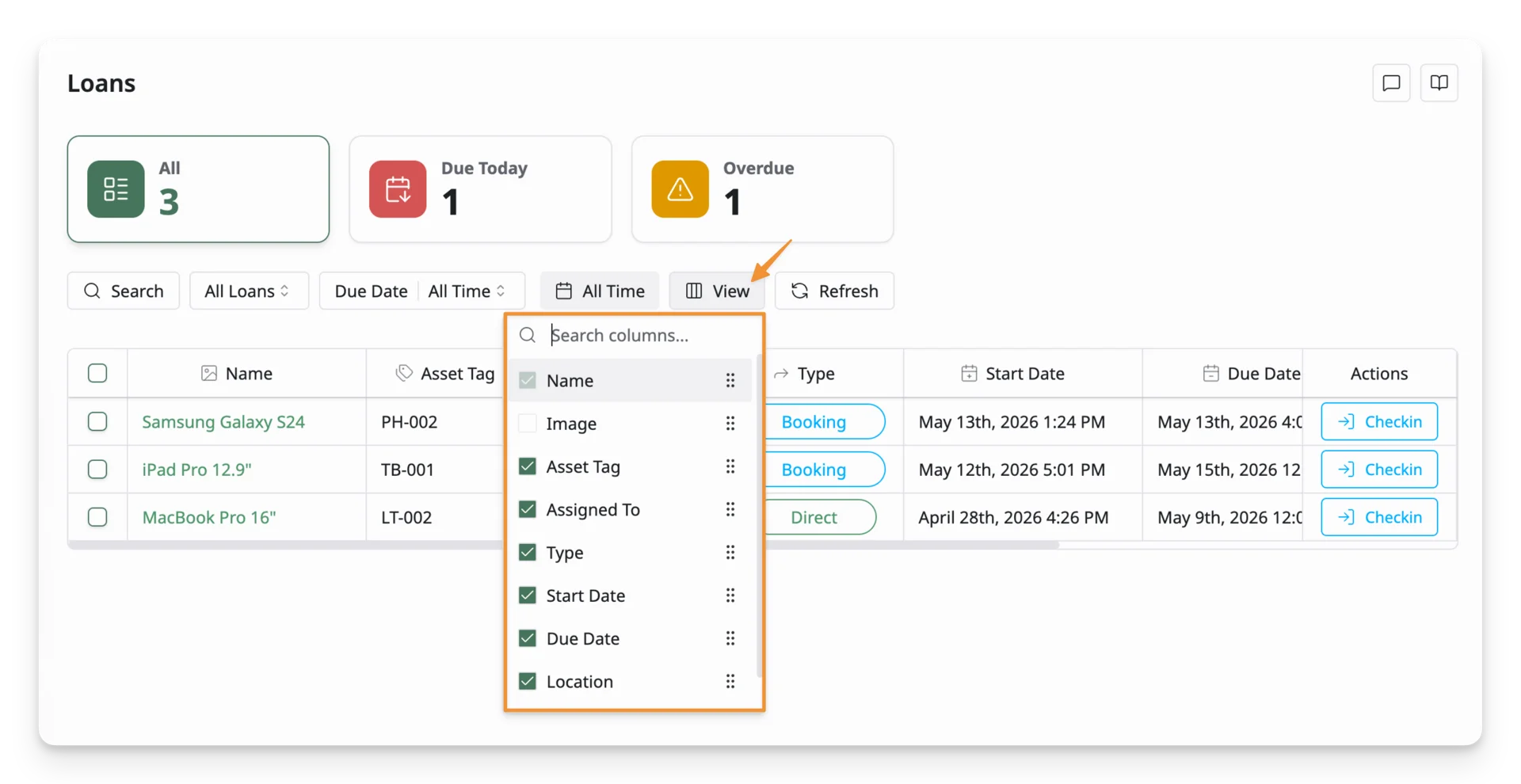Select the Overdue summary card
This screenshot has width=1521, height=784.
(x=762, y=189)
